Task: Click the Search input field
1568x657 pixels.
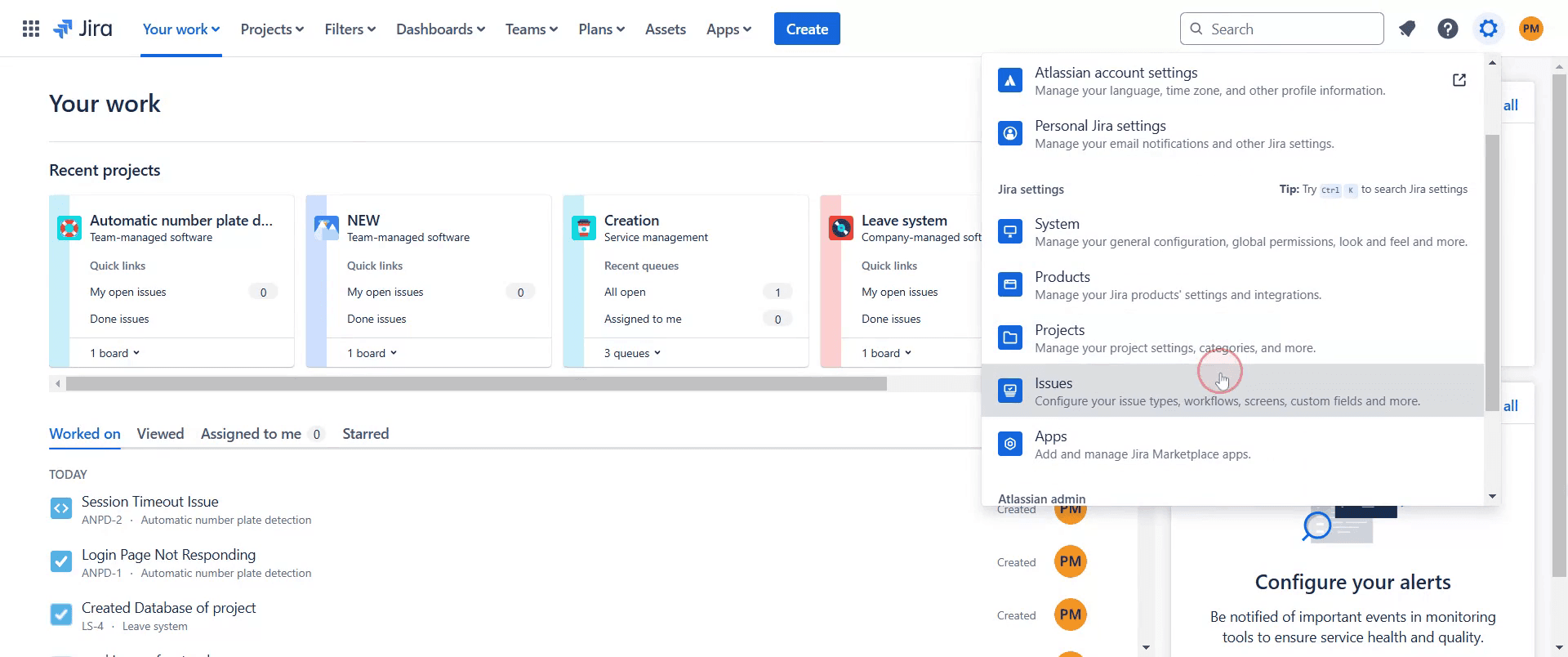Action: click(1282, 29)
